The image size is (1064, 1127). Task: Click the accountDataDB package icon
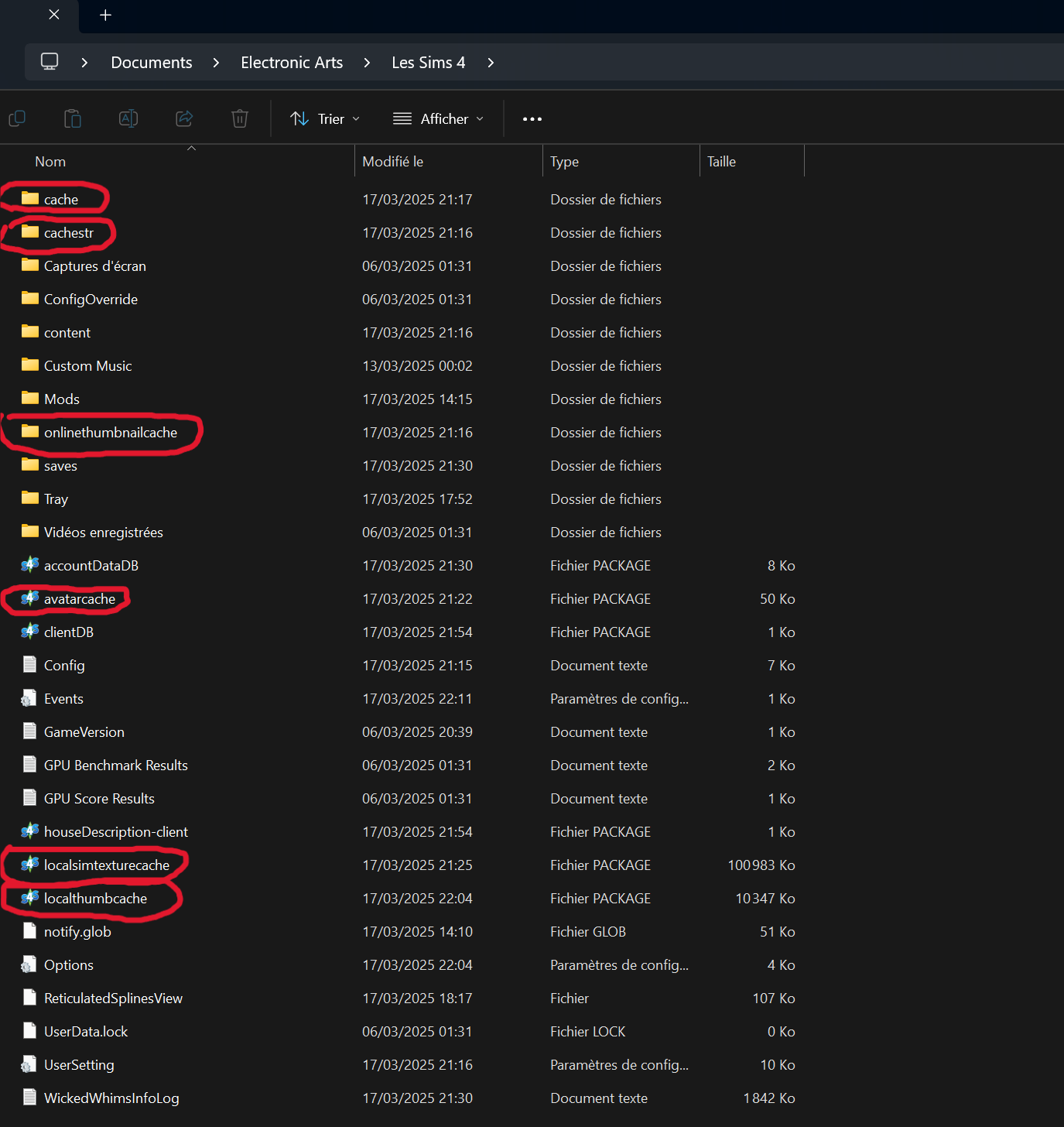(30, 565)
